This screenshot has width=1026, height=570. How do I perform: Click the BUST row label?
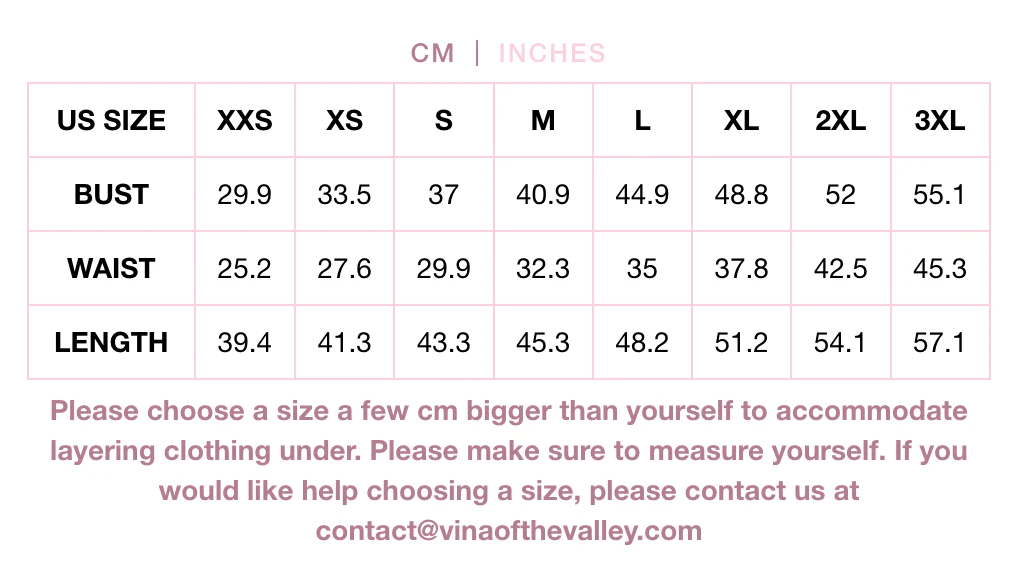point(111,194)
